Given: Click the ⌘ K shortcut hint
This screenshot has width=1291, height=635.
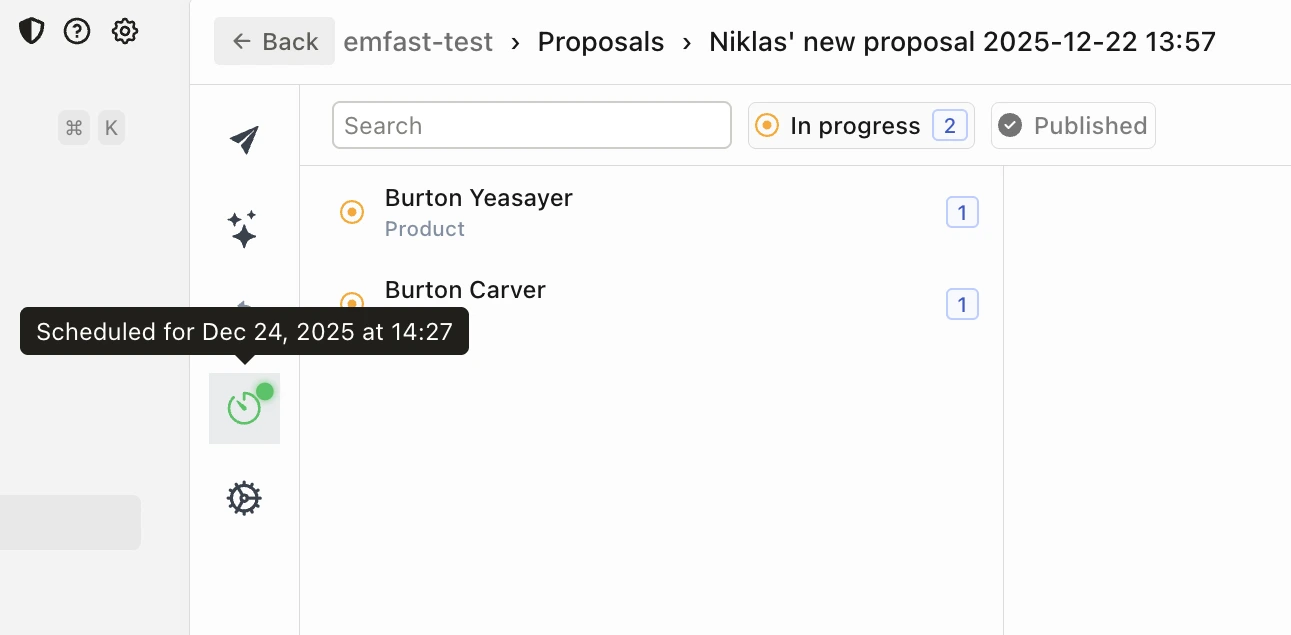Looking at the screenshot, I should [91, 128].
